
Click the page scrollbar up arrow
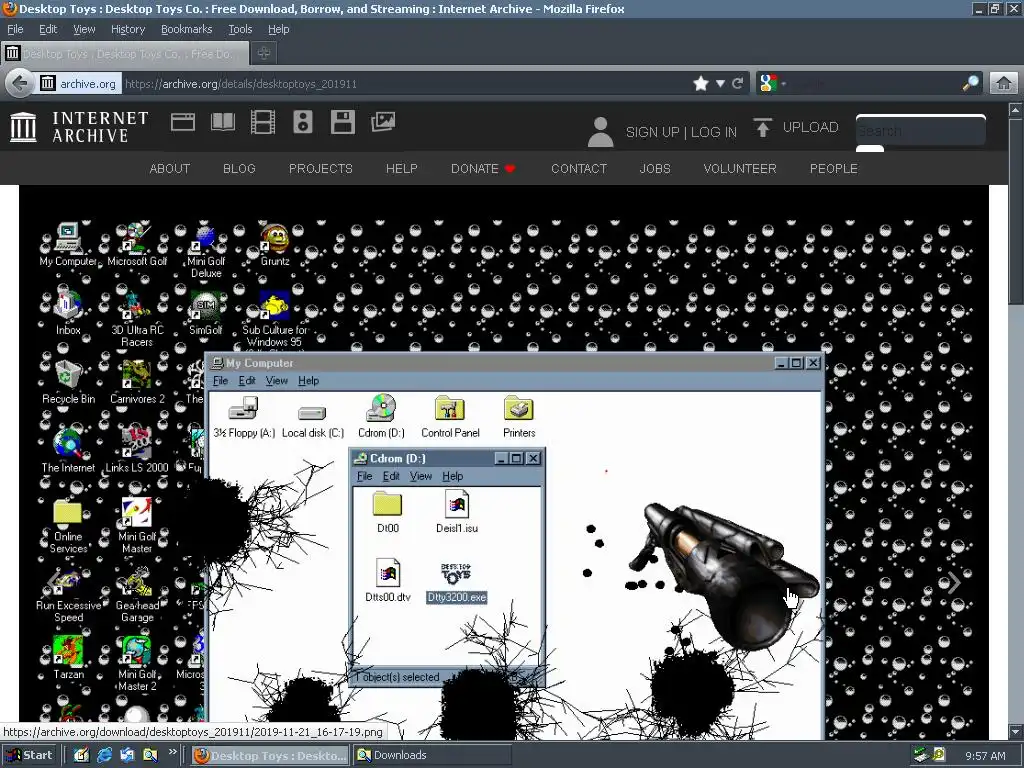1016,110
